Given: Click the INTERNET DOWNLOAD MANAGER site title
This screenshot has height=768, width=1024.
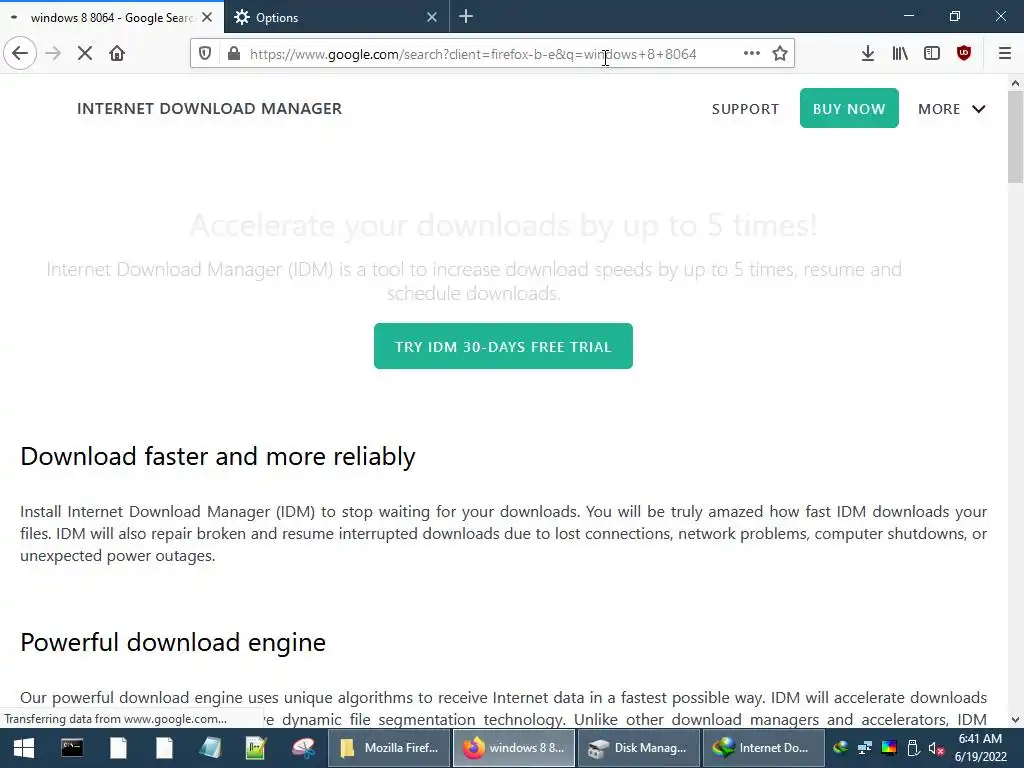Looking at the screenshot, I should coord(210,108).
